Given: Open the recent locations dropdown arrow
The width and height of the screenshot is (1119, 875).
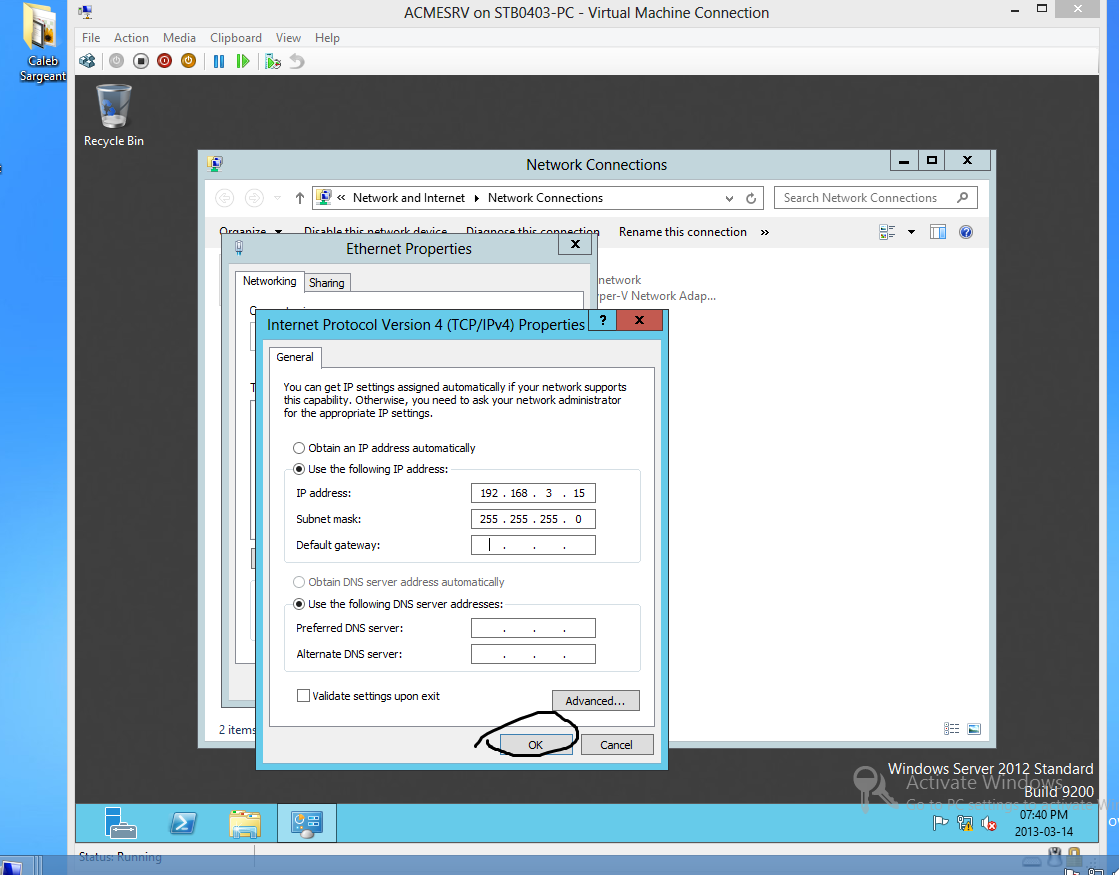Looking at the screenshot, I should pyautogui.click(x=278, y=198).
